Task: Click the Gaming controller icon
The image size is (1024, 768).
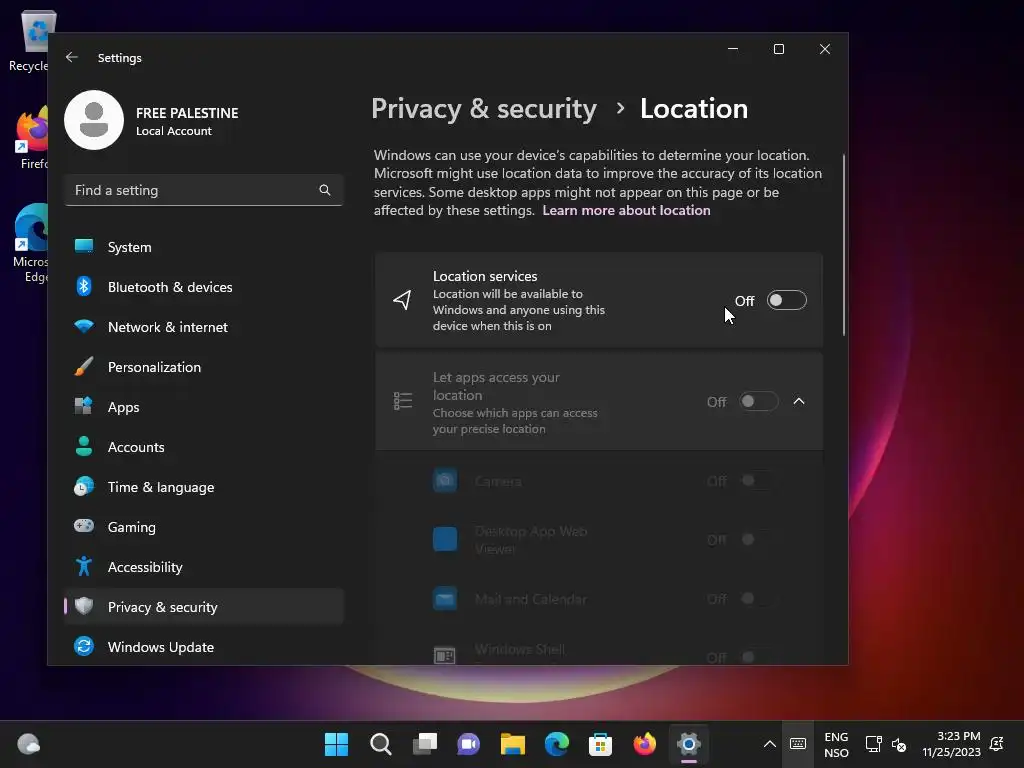Action: click(x=84, y=526)
